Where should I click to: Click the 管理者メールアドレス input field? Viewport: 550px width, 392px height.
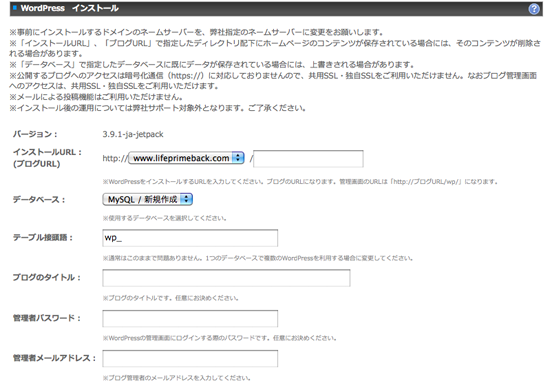(x=190, y=359)
